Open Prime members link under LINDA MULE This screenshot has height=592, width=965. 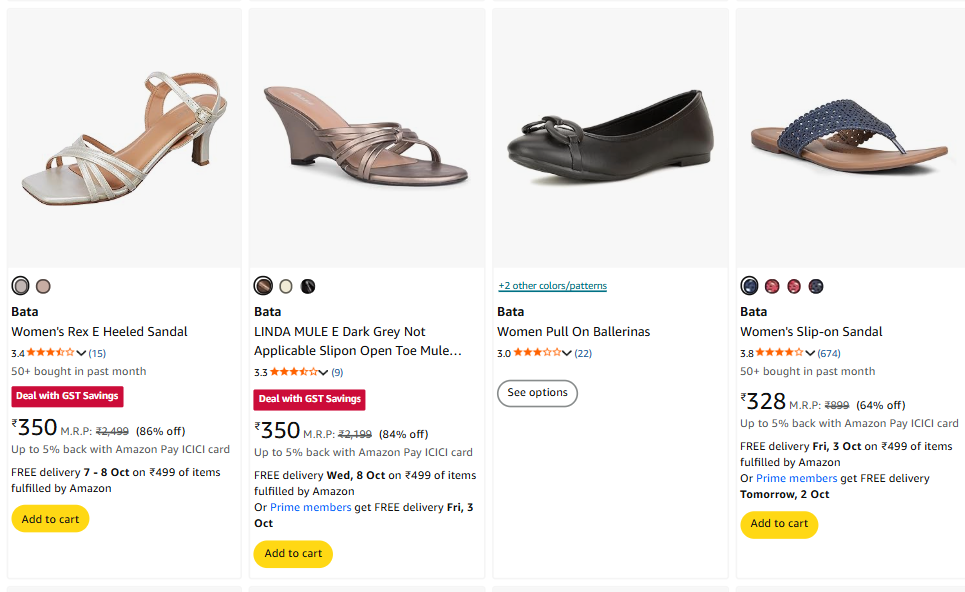click(x=310, y=507)
